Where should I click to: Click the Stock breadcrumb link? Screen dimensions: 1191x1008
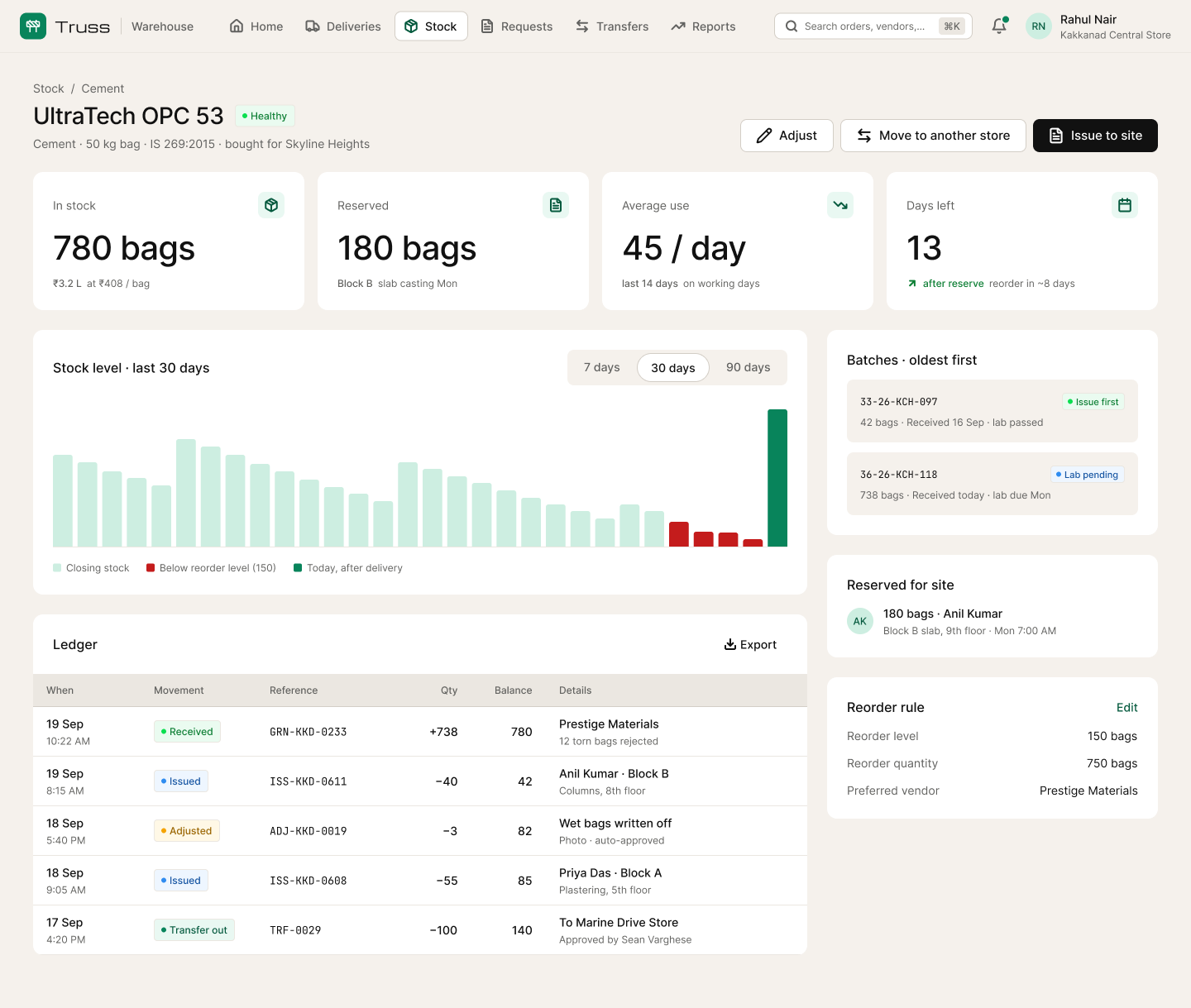point(49,88)
